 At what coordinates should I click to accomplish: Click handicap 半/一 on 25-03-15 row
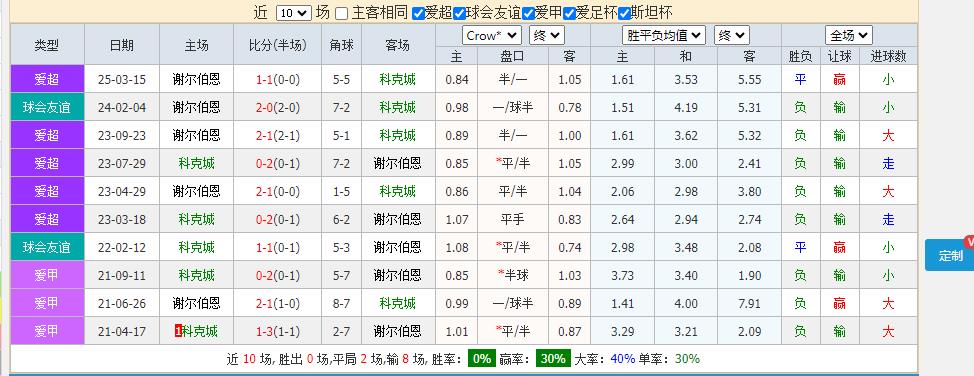[x=512, y=79]
